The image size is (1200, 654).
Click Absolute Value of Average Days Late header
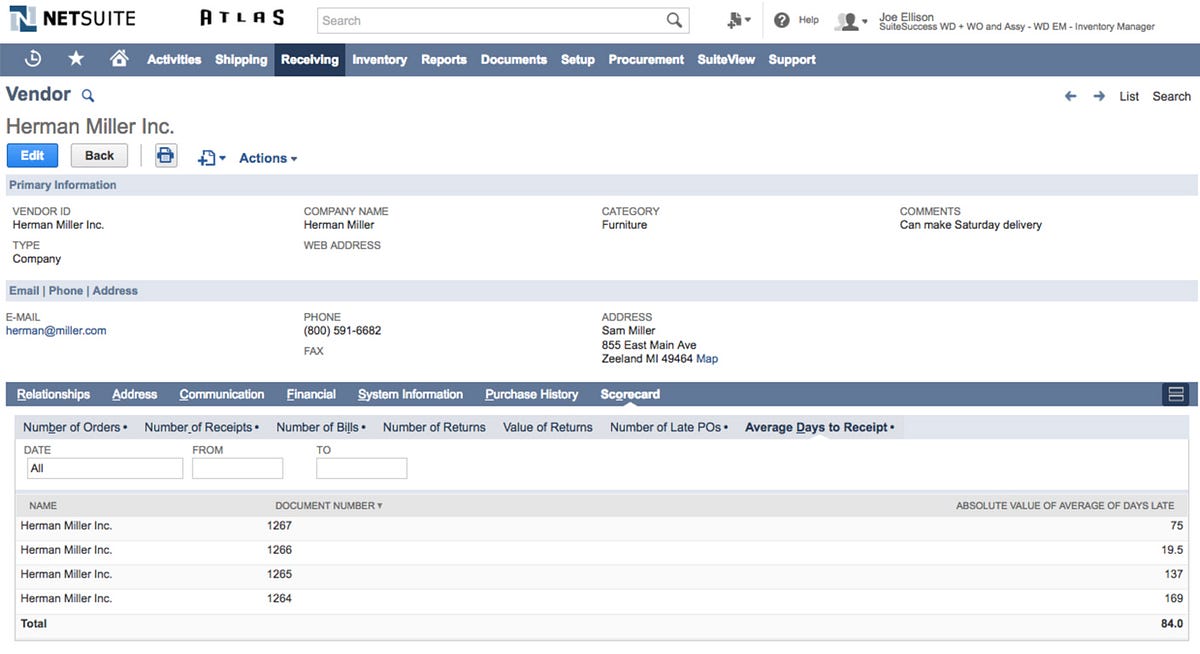click(1065, 506)
